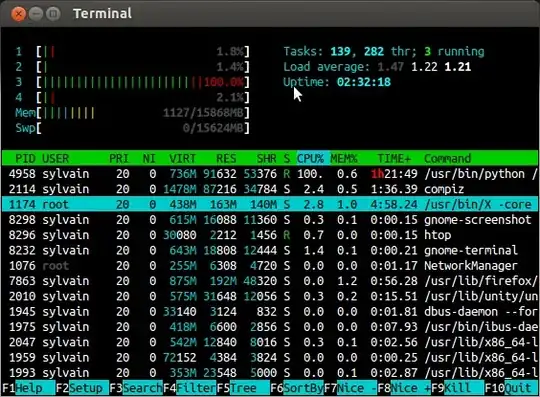Activate F4 Filter option

(x=190, y=388)
